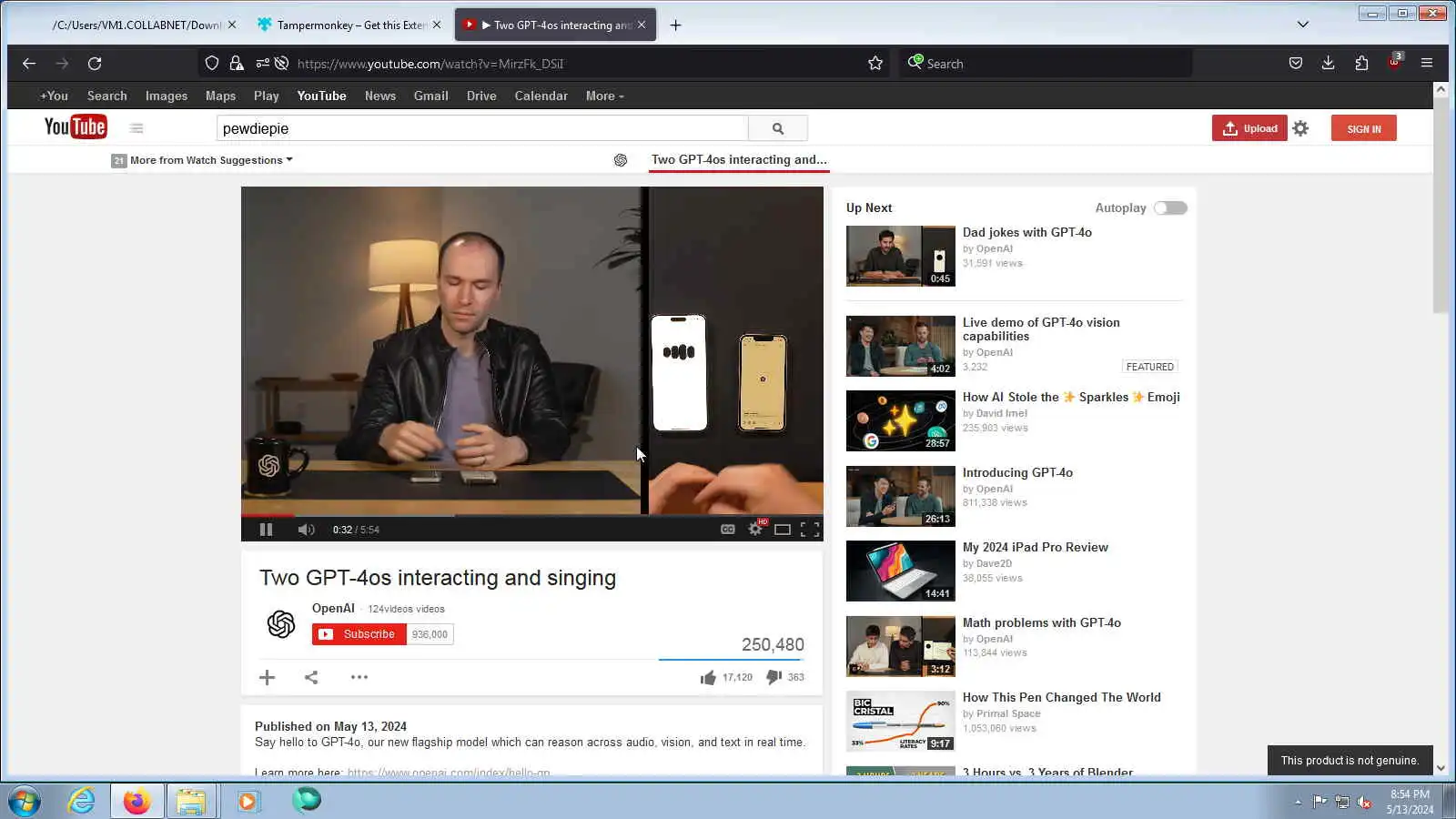Open the Windows Start menu

pos(25,802)
